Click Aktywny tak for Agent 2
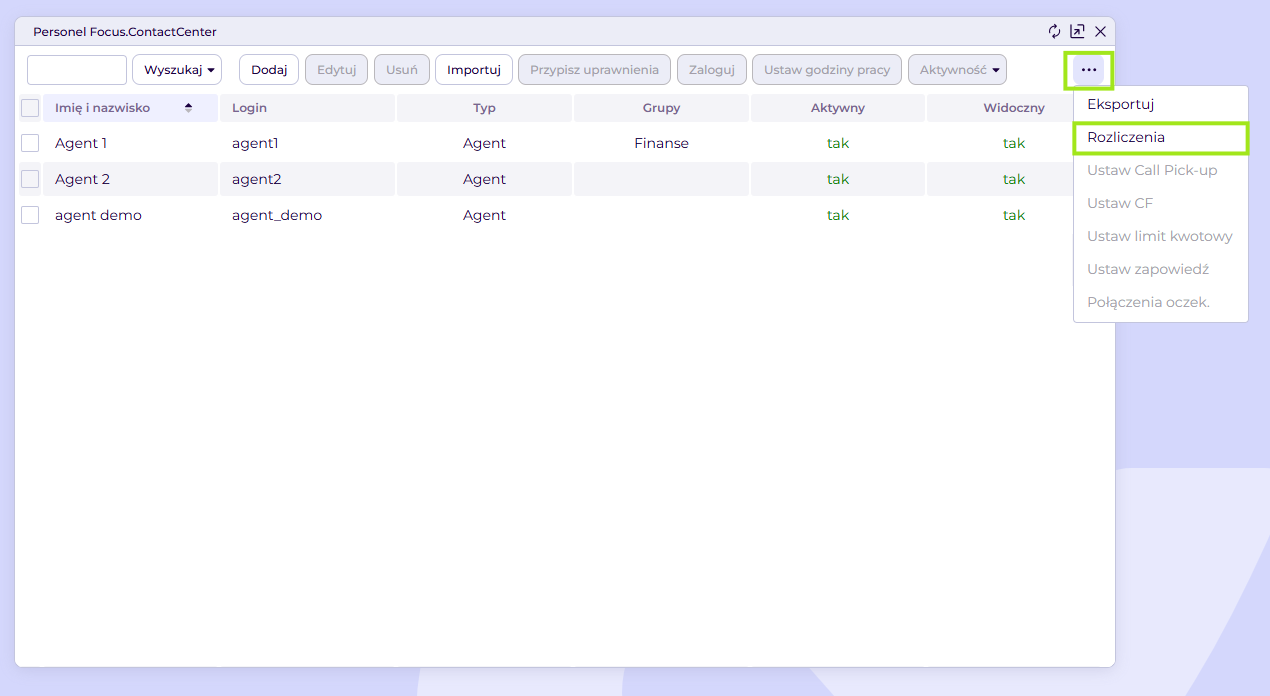 point(838,179)
